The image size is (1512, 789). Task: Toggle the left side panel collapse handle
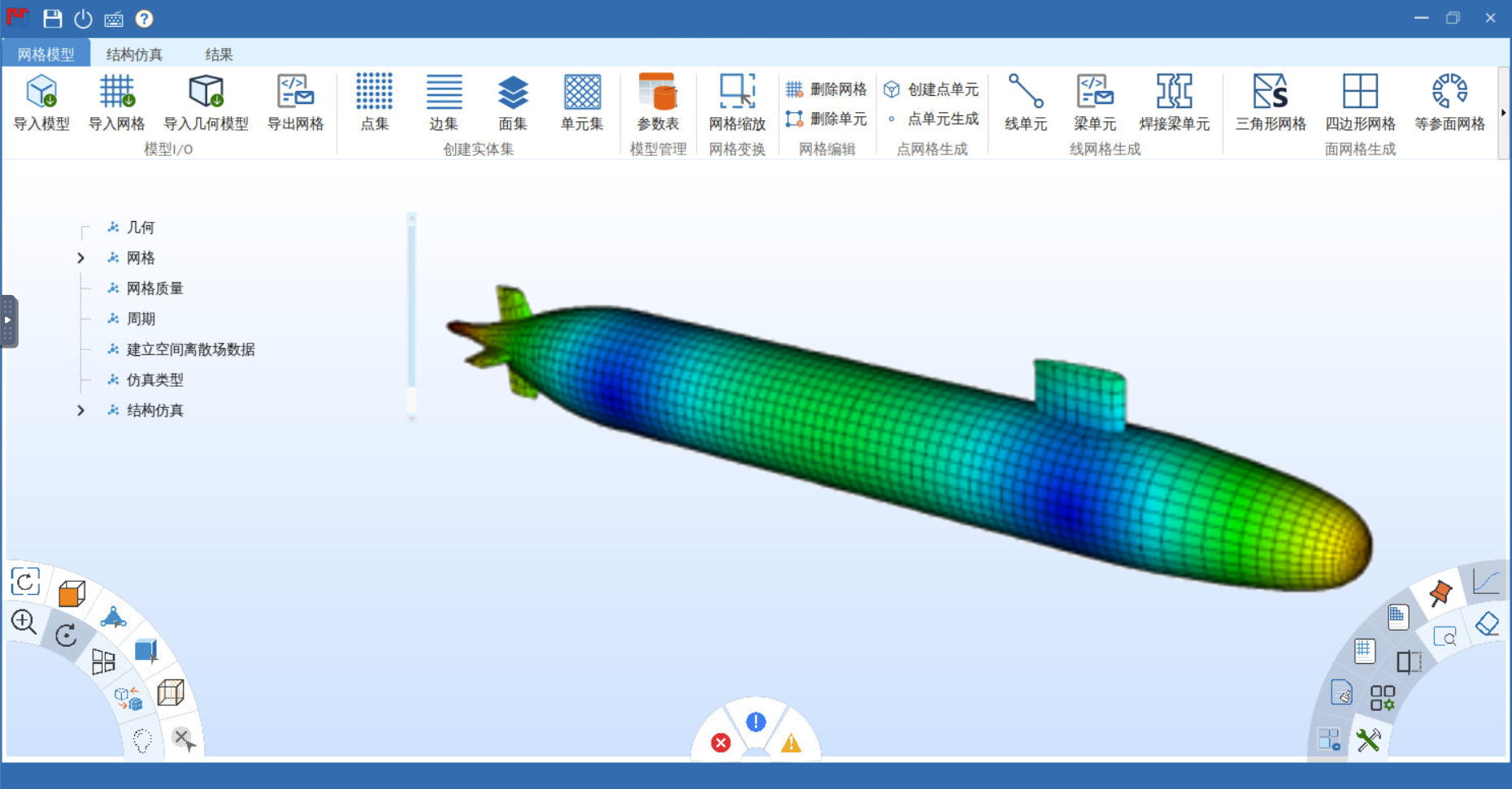point(8,321)
